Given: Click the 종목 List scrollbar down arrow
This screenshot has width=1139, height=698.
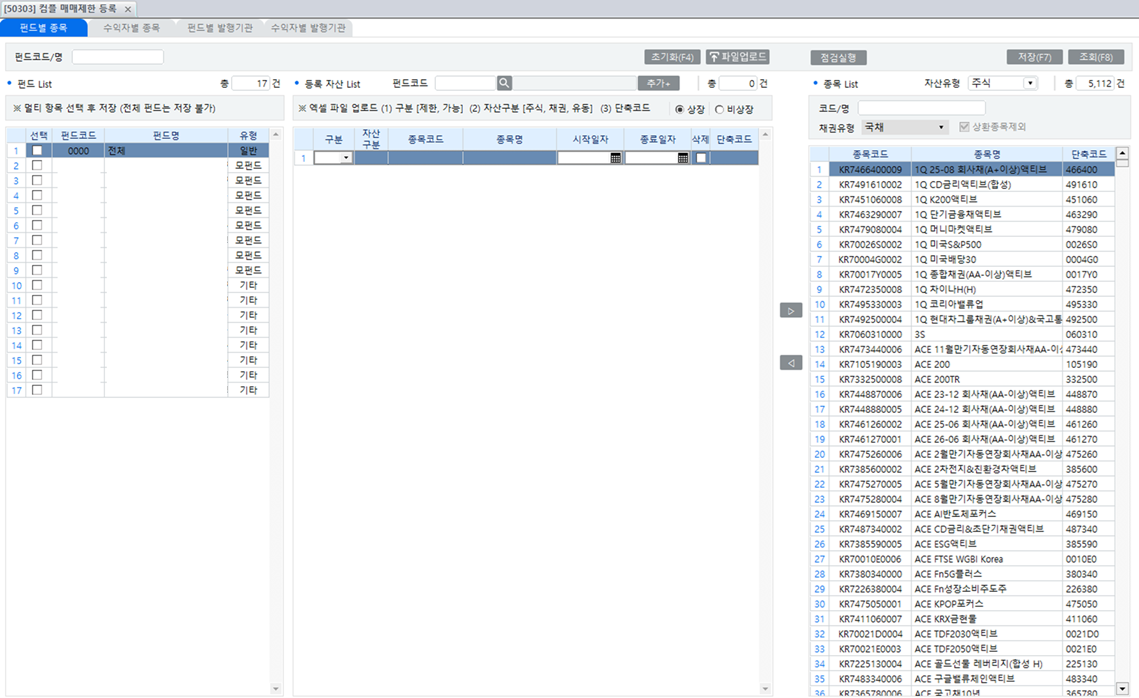Looking at the screenshot, I should coord(1122,689).
